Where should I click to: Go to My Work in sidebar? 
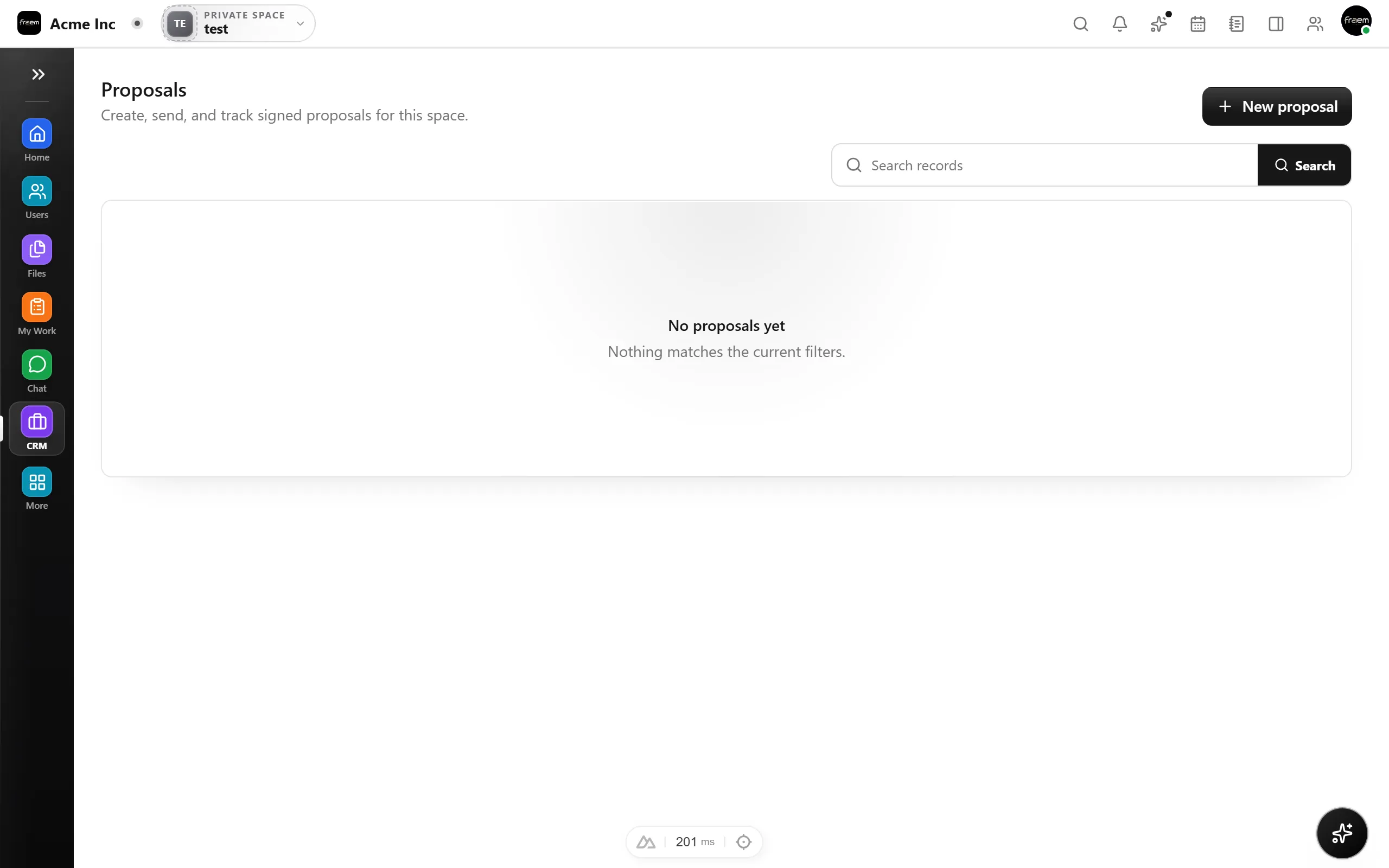(x=37, y=314)
